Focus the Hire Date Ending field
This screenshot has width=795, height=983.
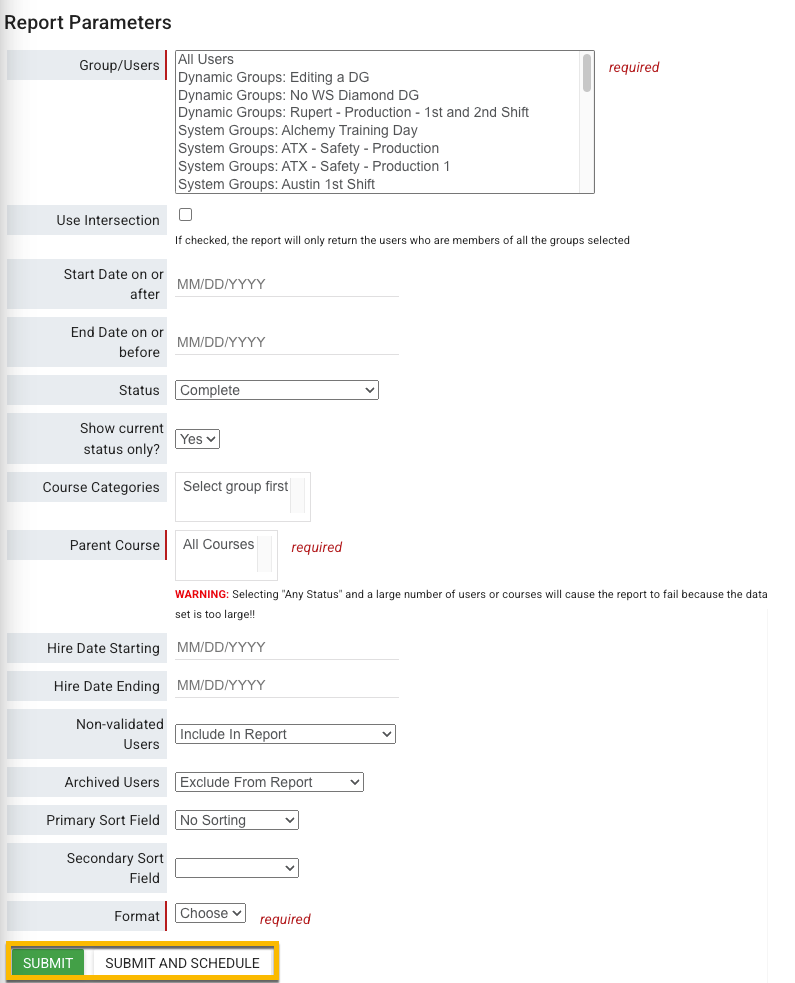pyautogui.click(x=287, y=685)
